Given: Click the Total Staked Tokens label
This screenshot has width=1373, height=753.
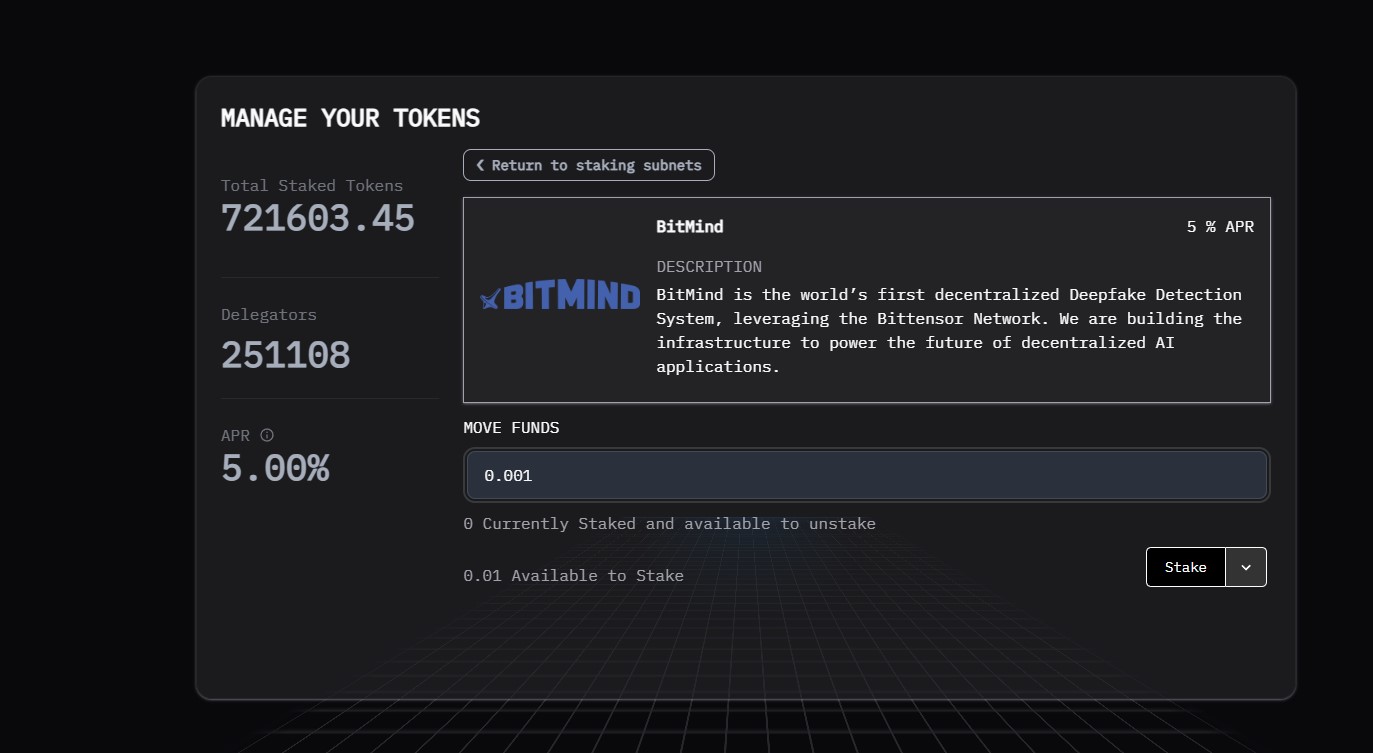Looking at the screenshot, I should pos(311,186).
